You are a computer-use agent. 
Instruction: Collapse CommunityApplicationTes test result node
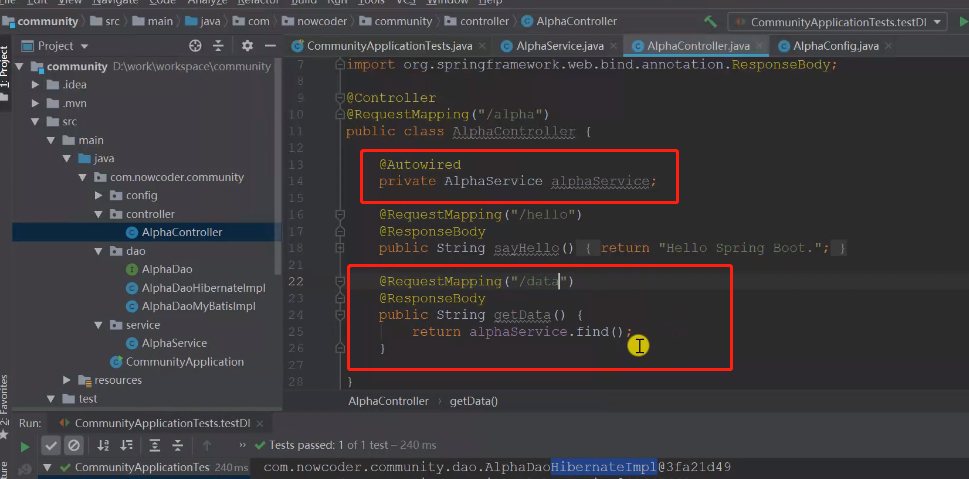tap(47, 467)
